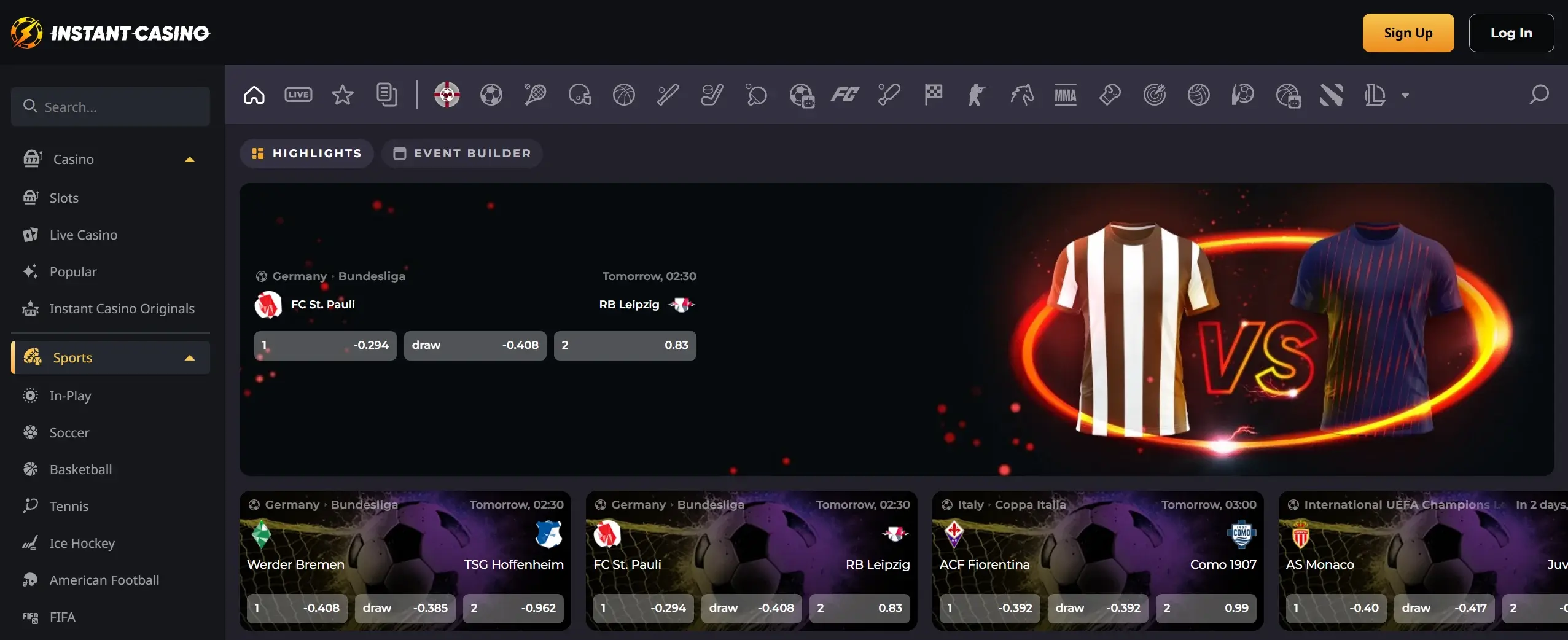Collapse the Casino section in the sidebar
Viewport: 1568px width, 640px height.
click(x=189, y=158)
